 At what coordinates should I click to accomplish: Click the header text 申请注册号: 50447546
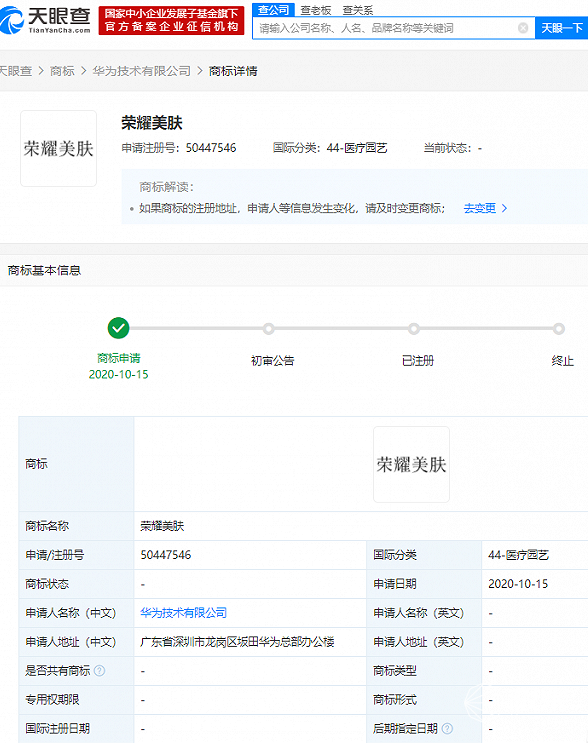point(179,148)
